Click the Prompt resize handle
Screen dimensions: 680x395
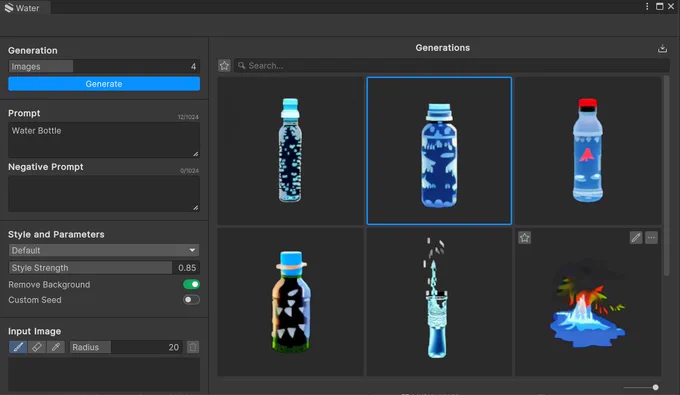(196, 154)
